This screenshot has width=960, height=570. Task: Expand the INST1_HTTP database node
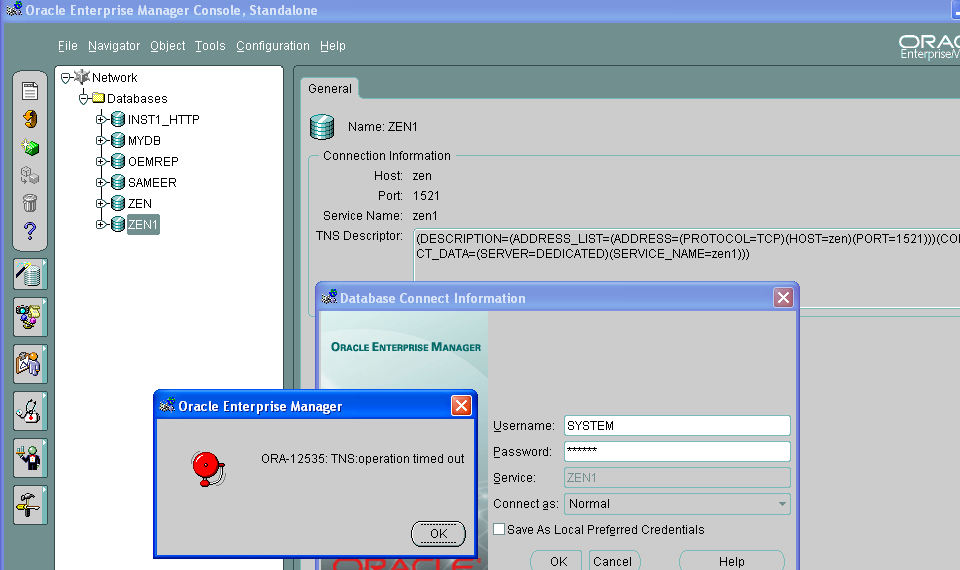click(101, 119)
